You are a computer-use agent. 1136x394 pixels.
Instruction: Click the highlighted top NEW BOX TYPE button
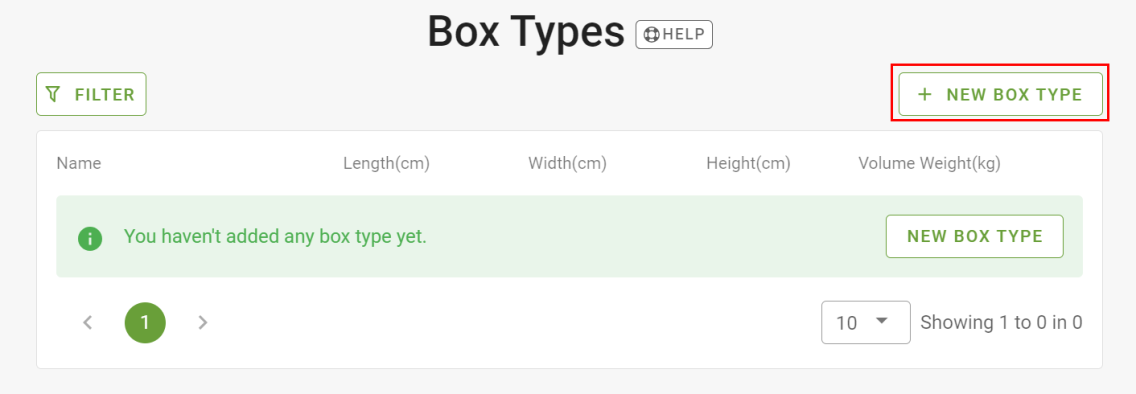(x=1001, y=94)
